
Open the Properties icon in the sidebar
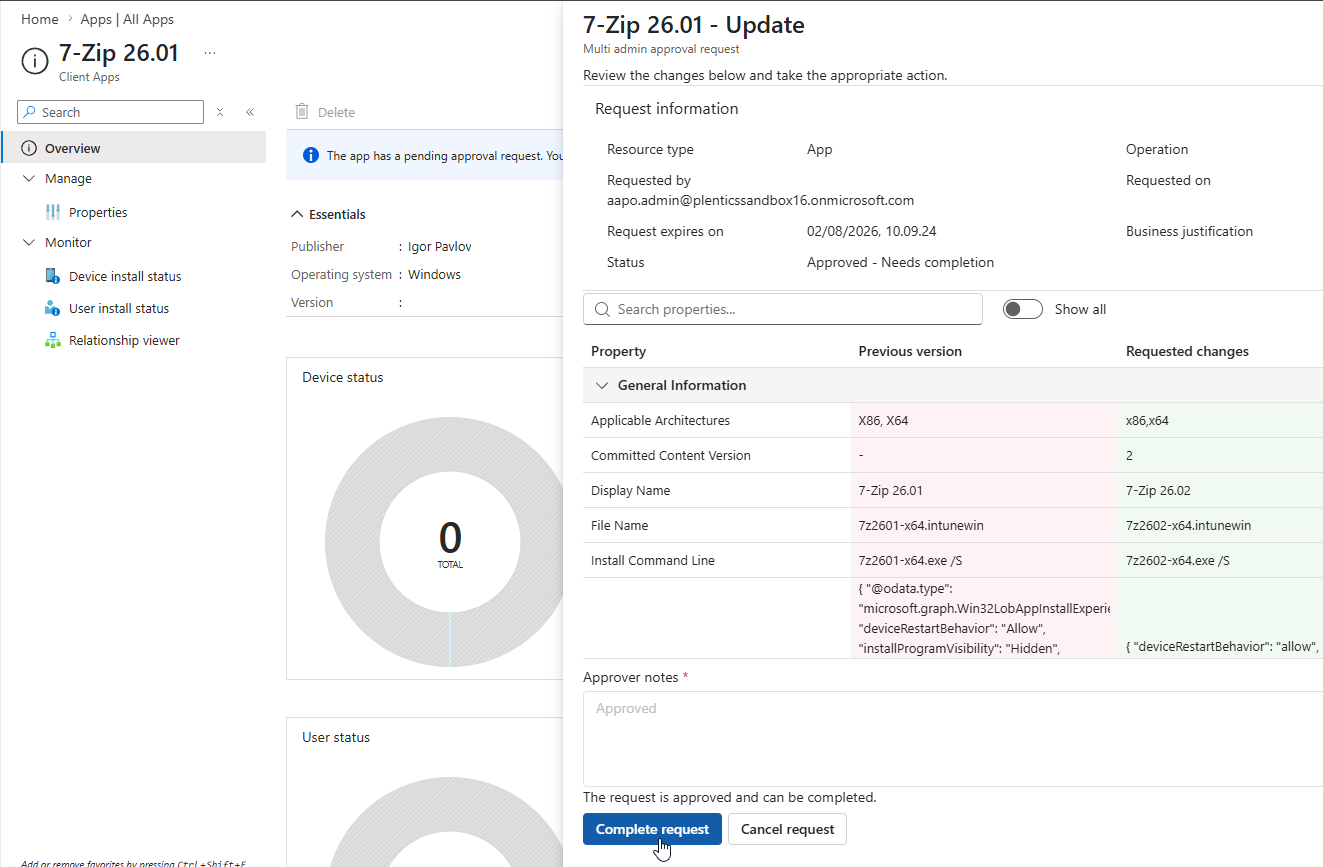53,212
